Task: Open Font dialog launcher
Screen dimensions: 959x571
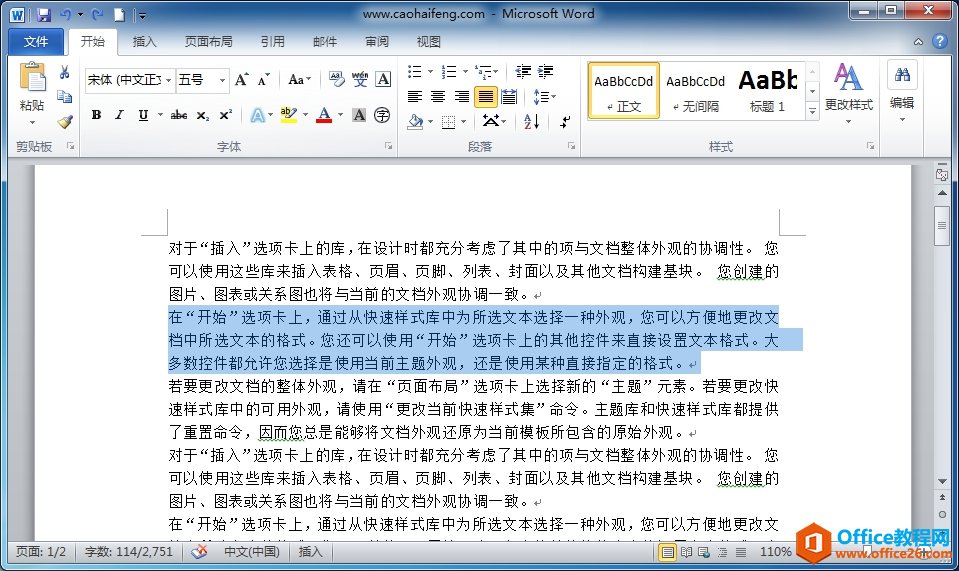Action: 388,146
